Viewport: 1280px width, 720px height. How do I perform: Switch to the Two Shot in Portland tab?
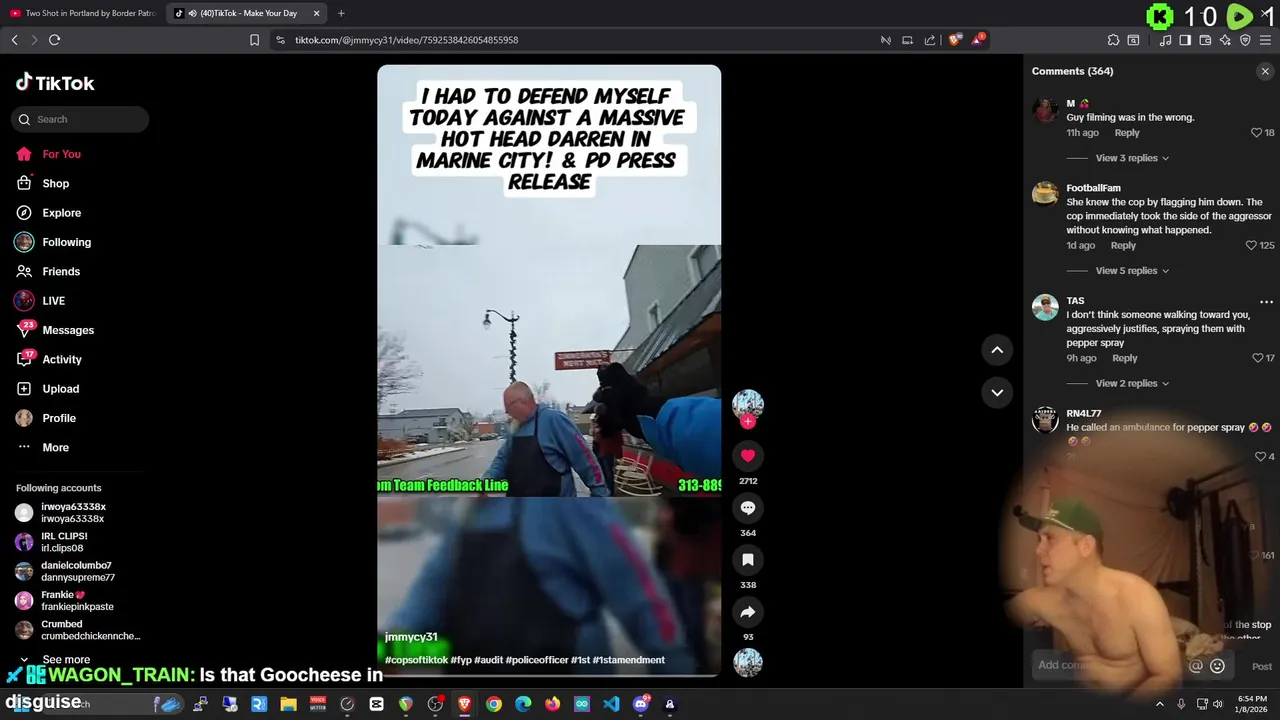(x=83, y=13)
